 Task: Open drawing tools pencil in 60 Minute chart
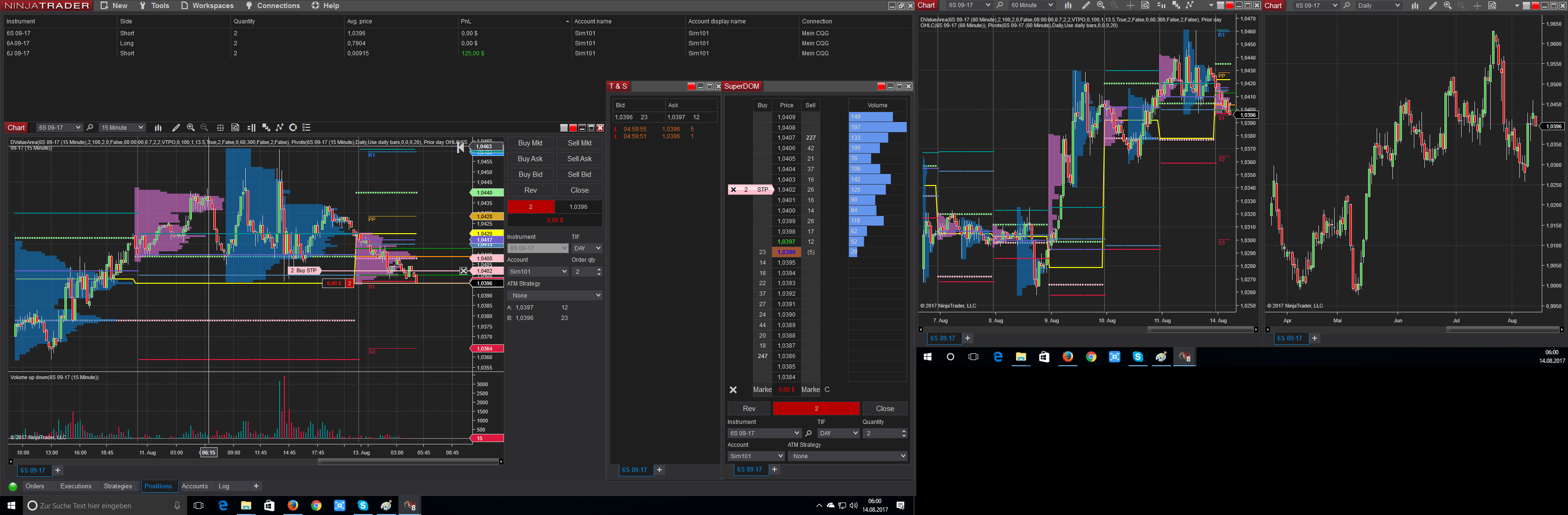coord(1085,5)
